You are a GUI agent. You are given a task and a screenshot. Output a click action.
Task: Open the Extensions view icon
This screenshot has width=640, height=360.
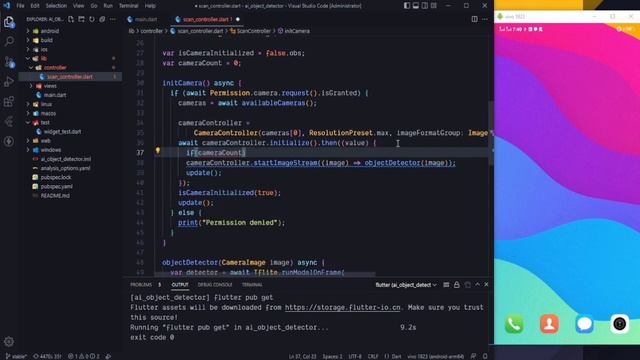point(9,101)
